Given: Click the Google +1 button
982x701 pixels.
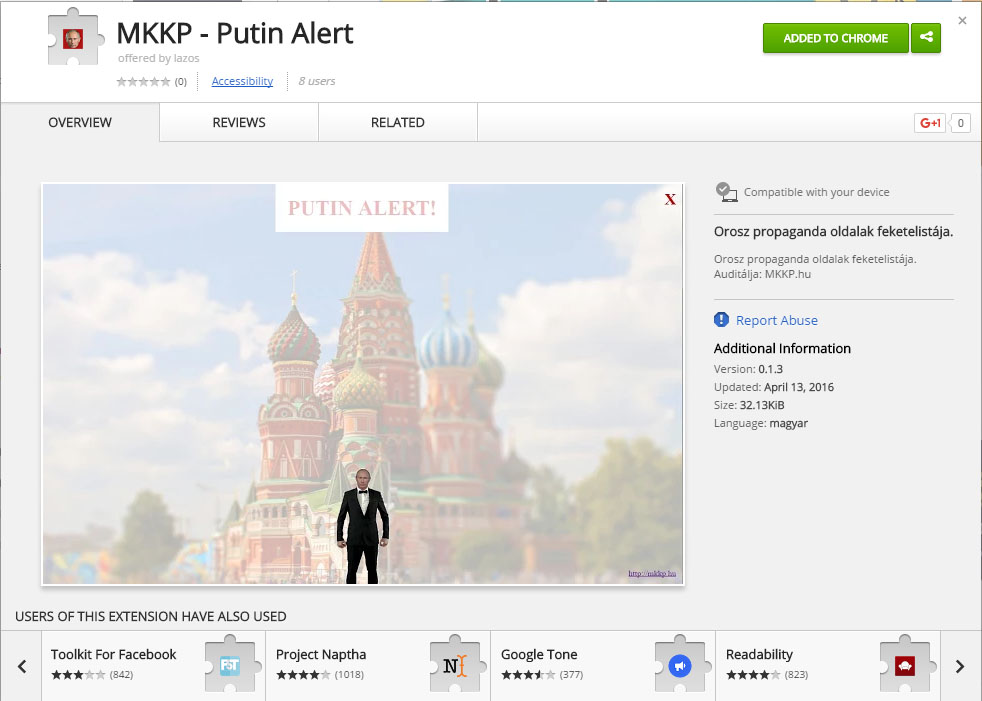Looking at the screenshot, I should tap(930, 123).
